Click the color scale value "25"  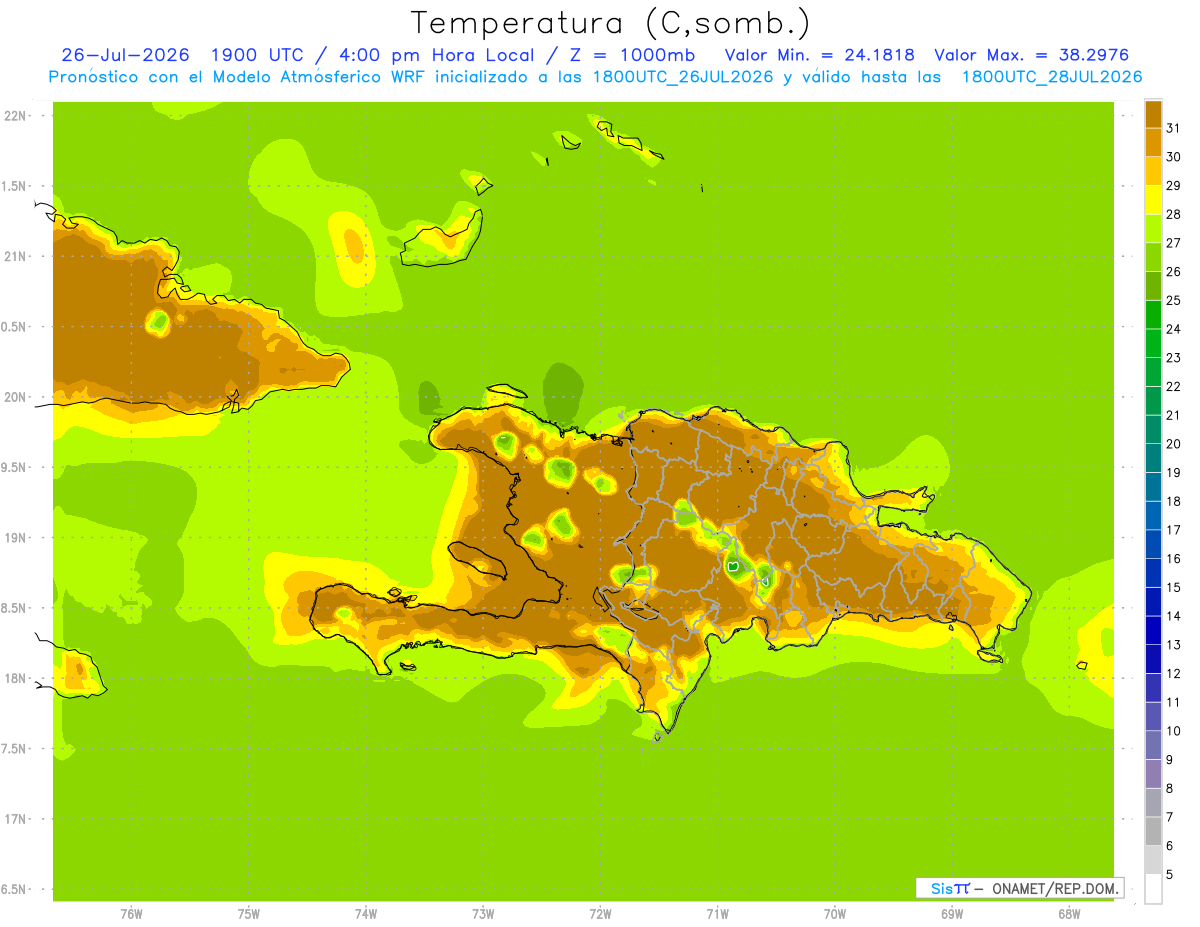point(1173,300)
